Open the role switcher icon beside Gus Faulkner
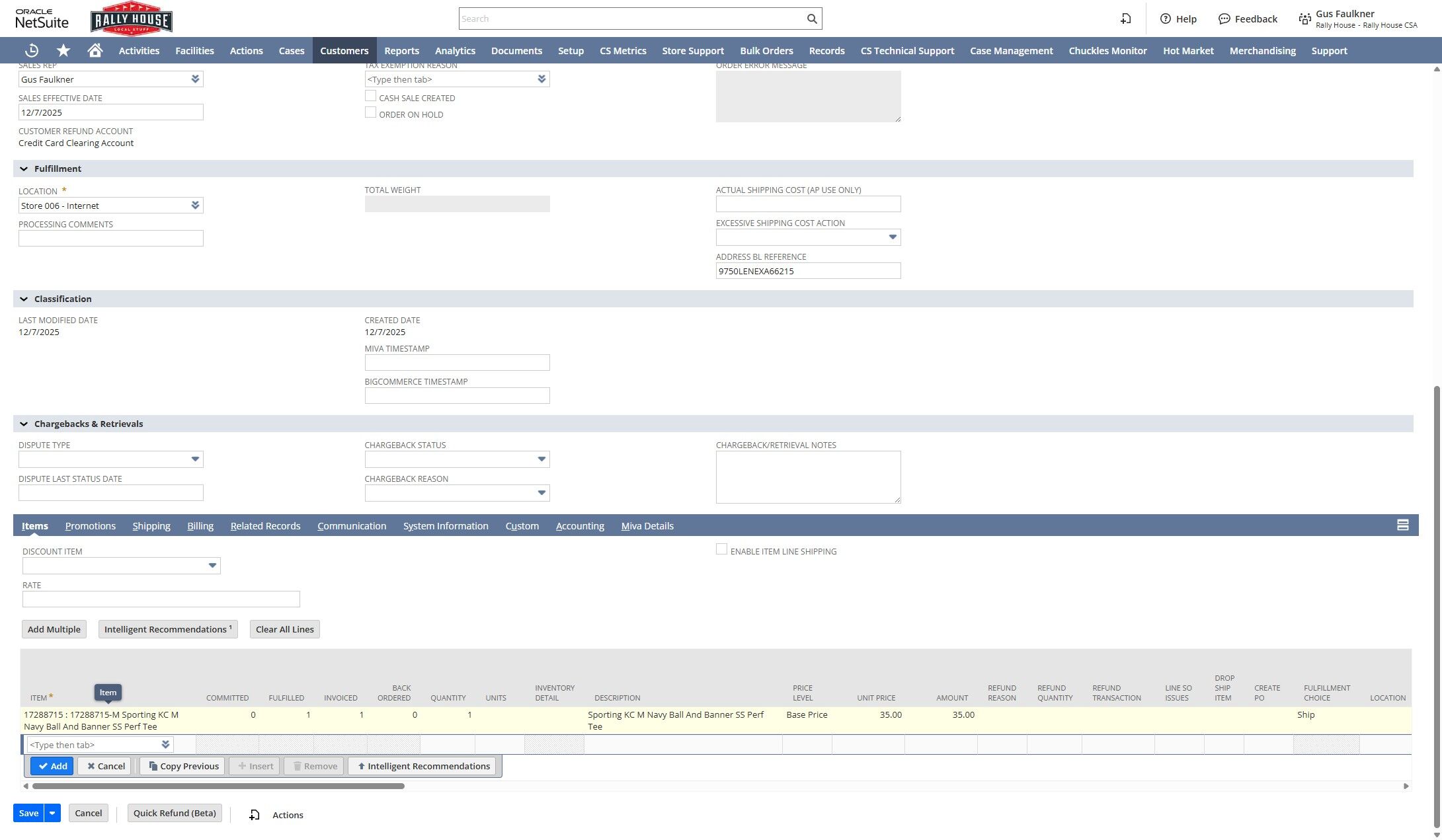 pyautogui.click(x=1304, y=19)
